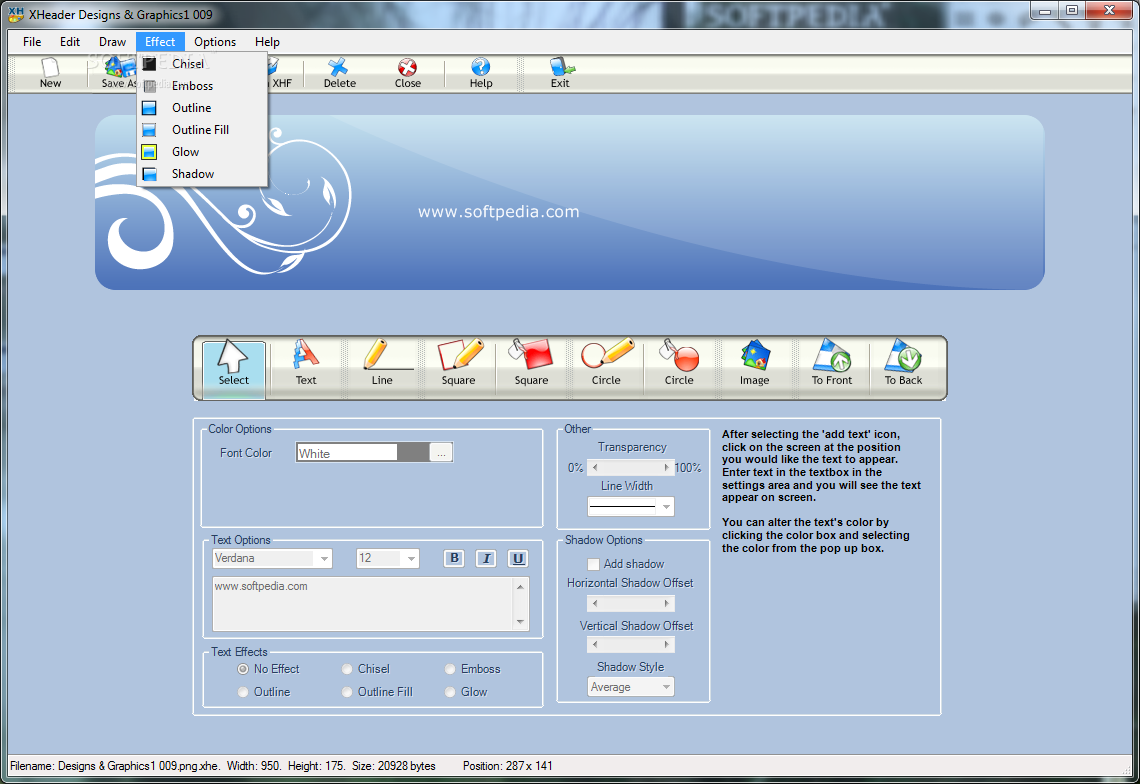Select the filled Circle bucket tool
This screenshot has width=1140, height=784.
[x=679, y=364]
